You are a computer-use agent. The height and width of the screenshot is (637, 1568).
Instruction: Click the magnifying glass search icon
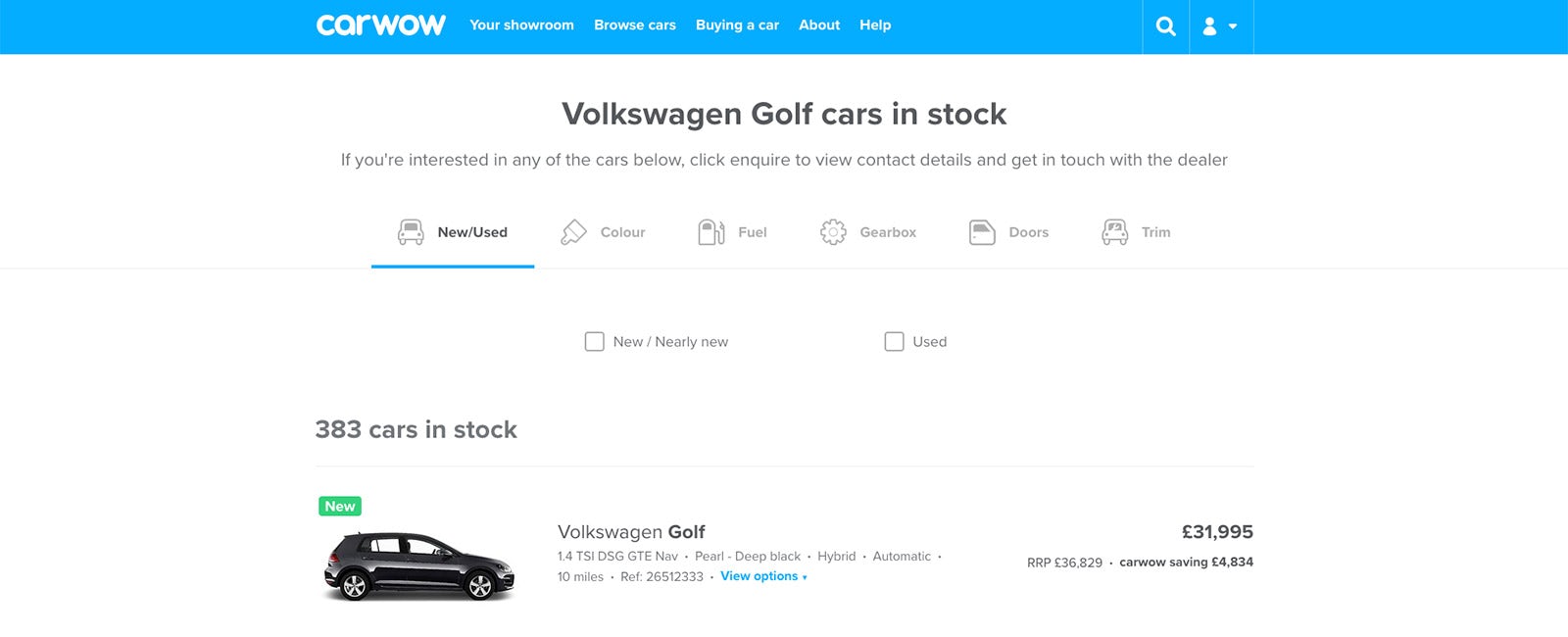coord(1165,26)
